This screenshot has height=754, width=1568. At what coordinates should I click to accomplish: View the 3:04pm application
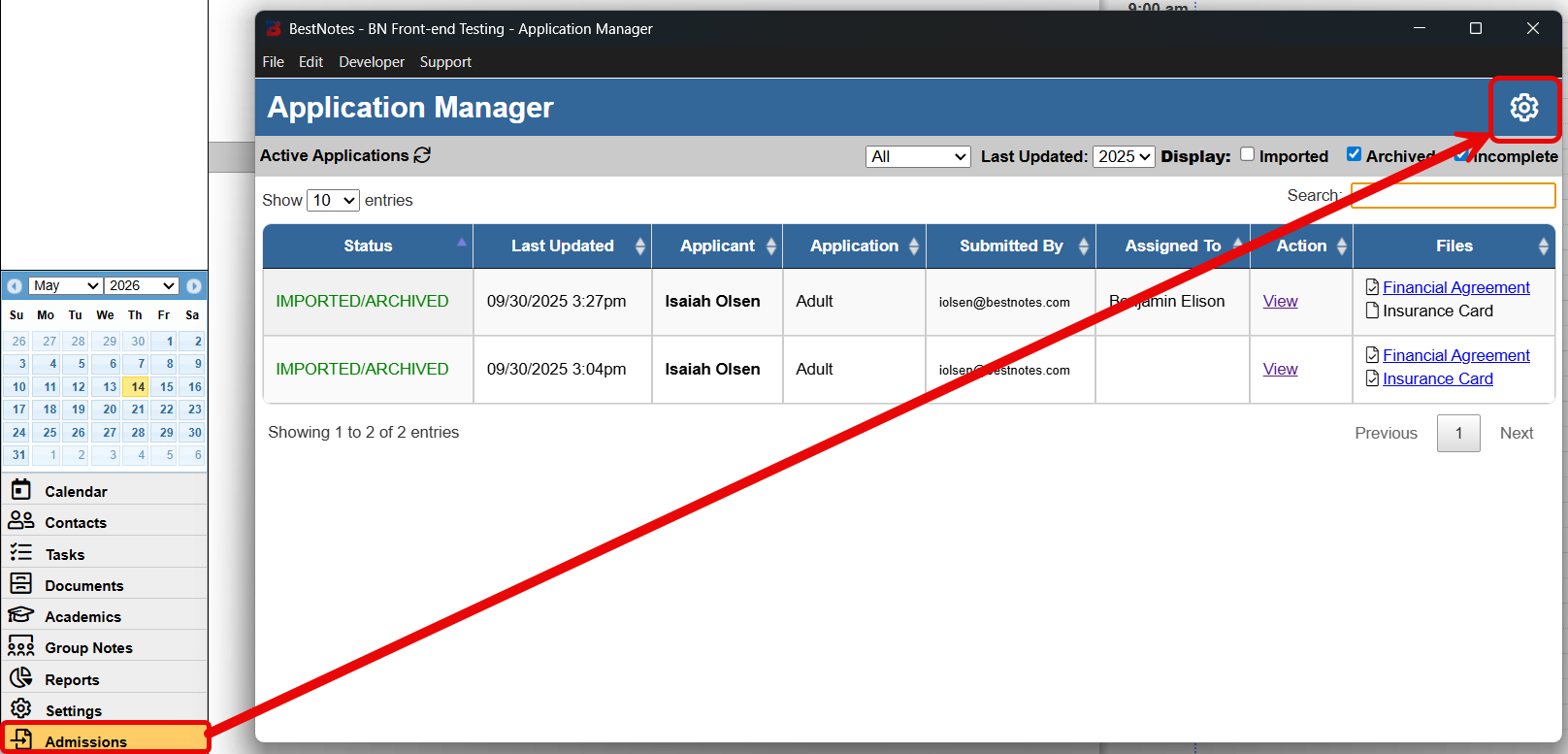[1280, 369]
